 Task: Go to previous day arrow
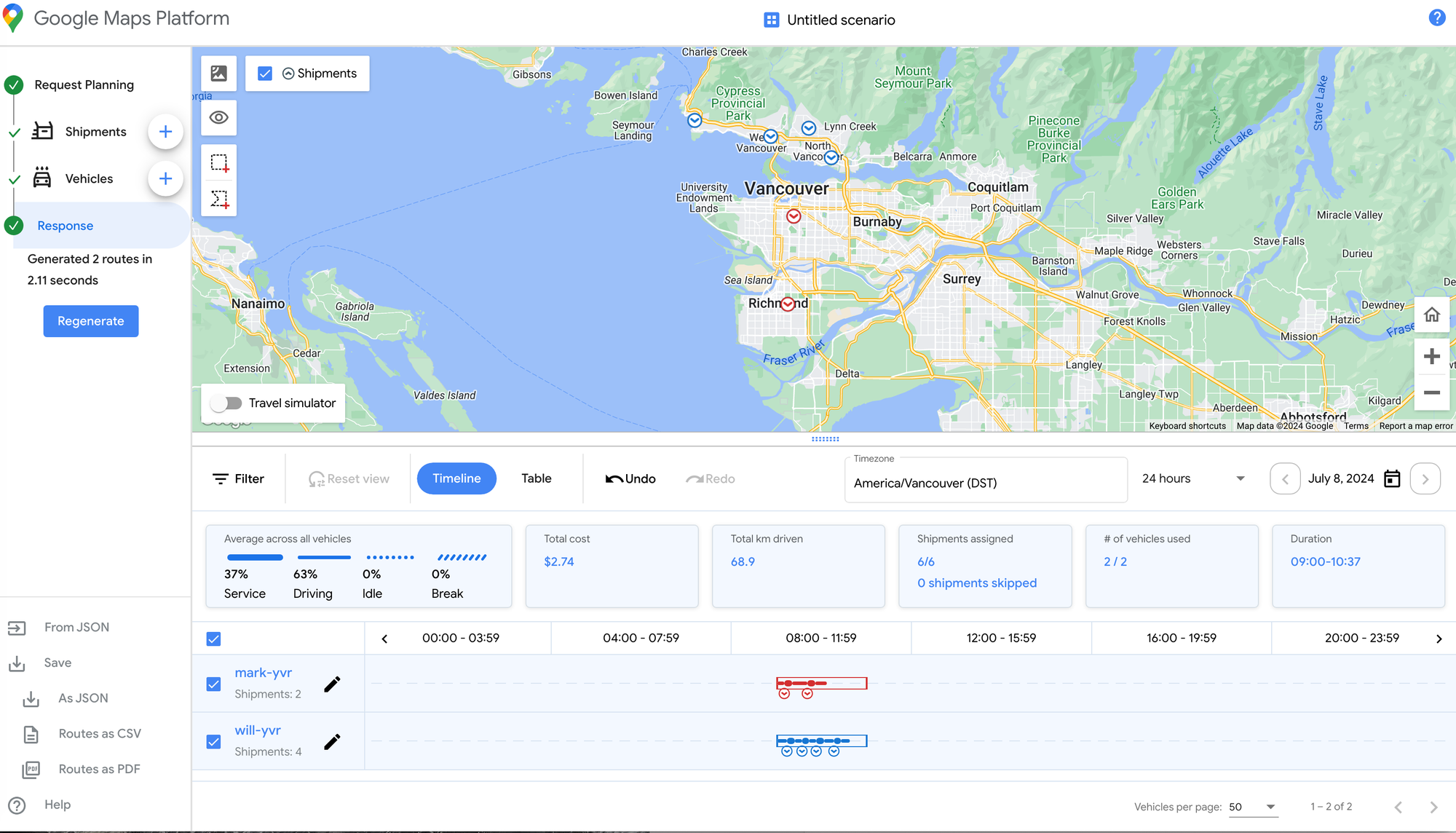point(1285,479)
